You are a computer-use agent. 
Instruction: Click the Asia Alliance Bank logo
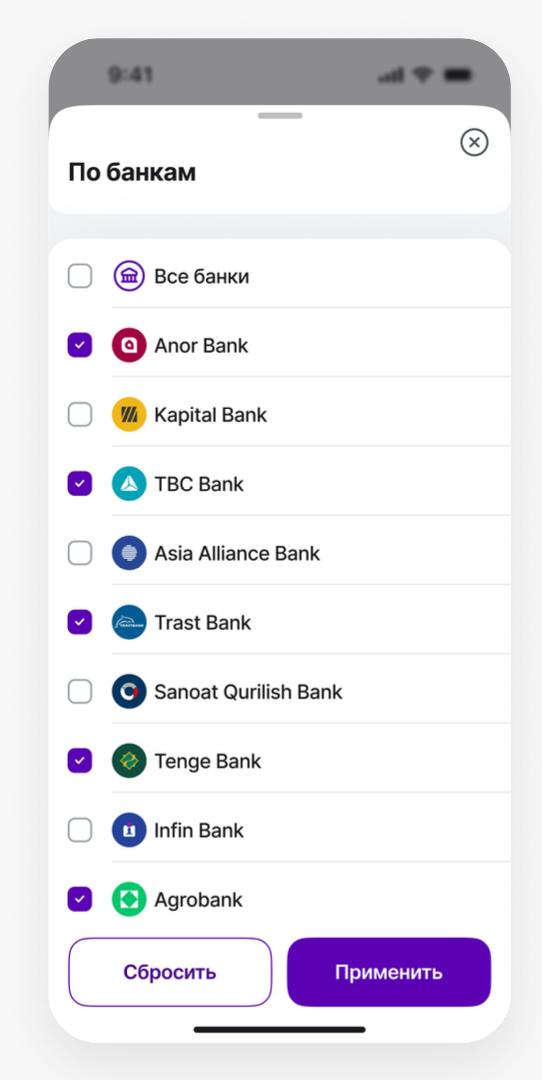[x=129, y=553]
